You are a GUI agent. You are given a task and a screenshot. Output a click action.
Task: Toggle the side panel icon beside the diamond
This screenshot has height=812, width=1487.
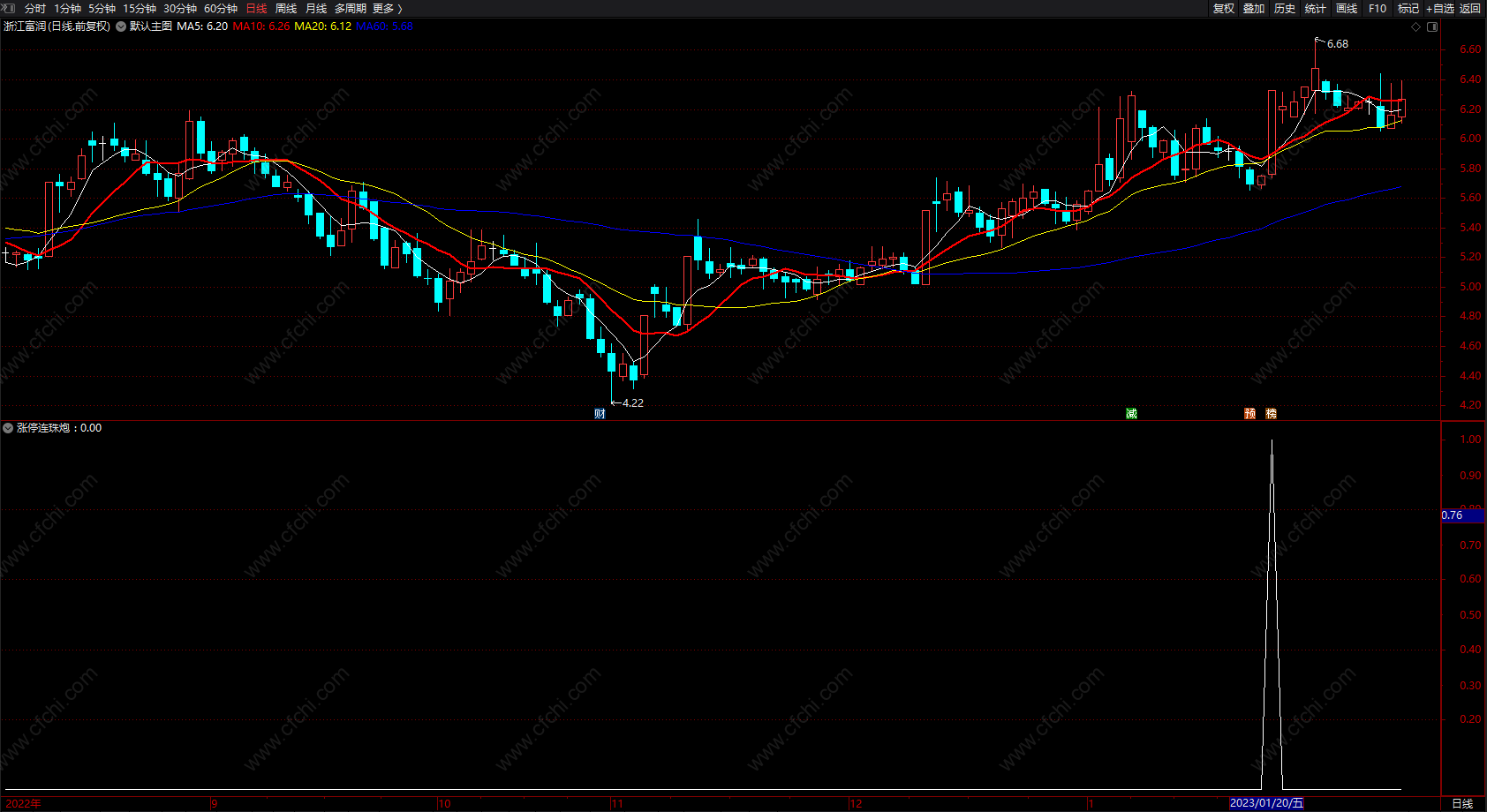coord(1432,26)
